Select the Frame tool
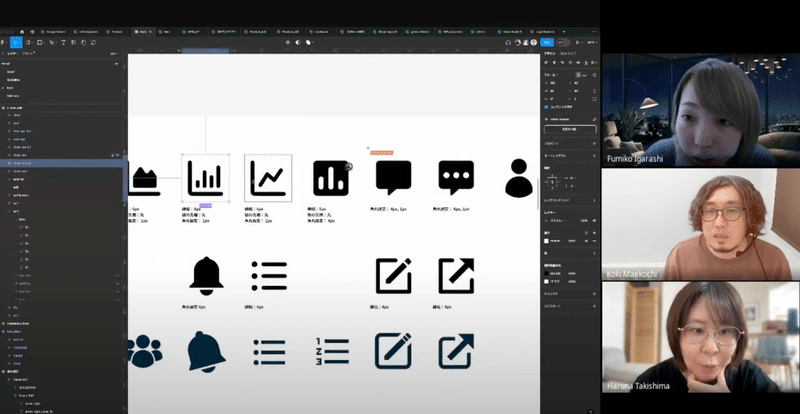 pos(29,42)
